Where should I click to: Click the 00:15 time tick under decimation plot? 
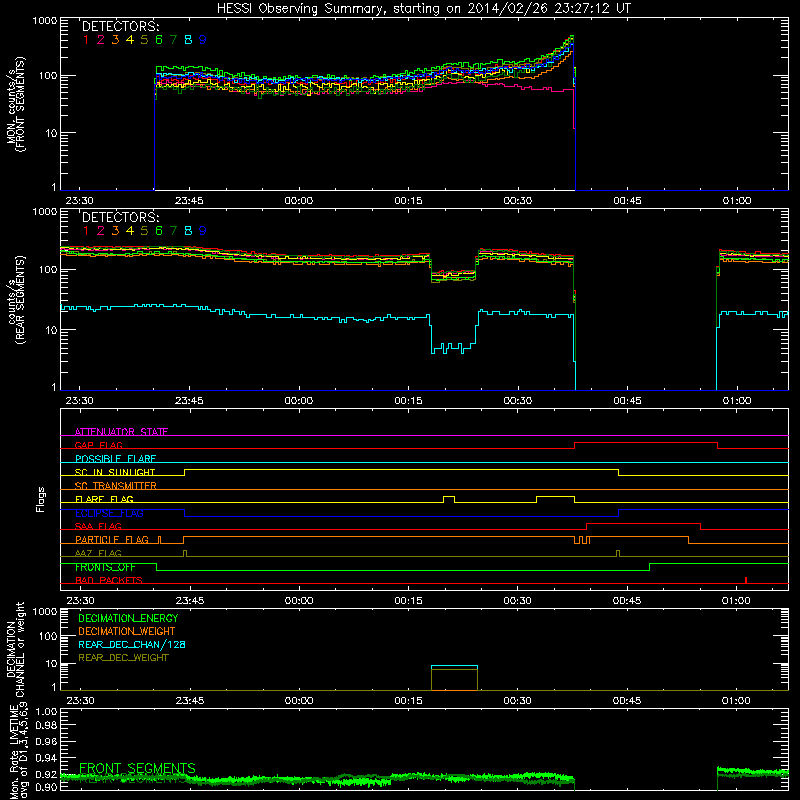tap(408, 701)
